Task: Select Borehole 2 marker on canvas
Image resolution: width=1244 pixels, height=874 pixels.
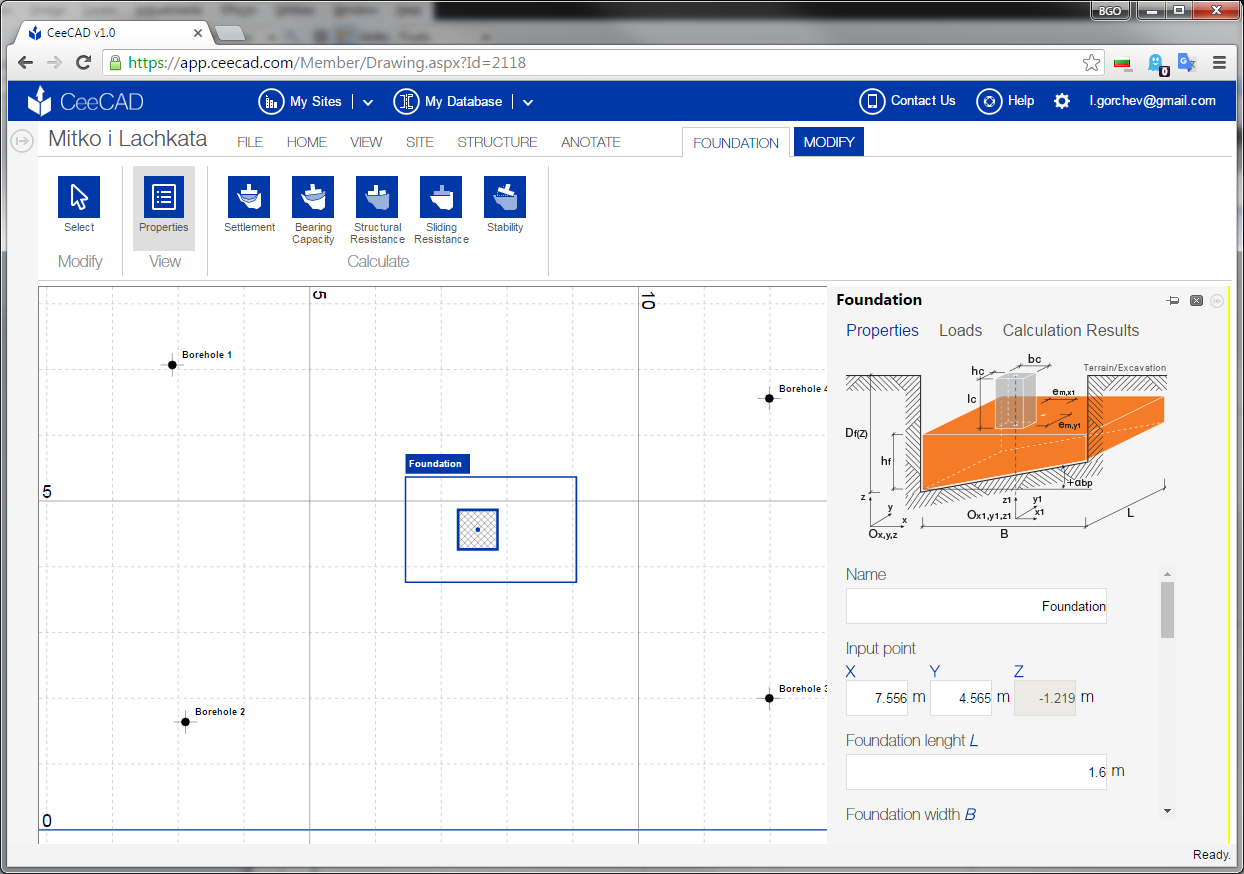Action: (x=185, y=722)
